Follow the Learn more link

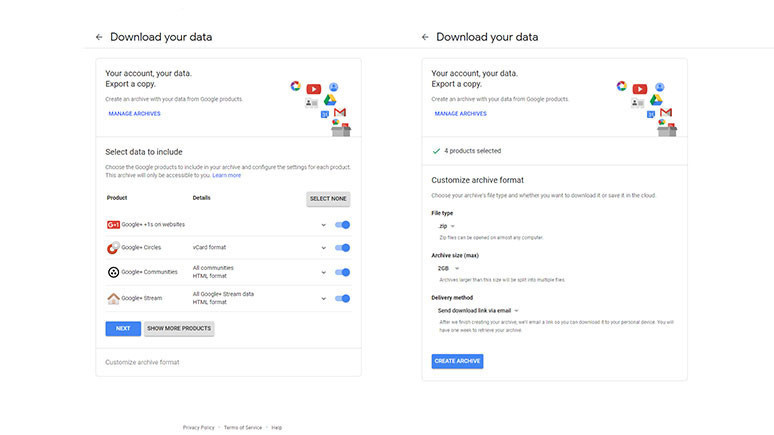(x=227, y=175)
